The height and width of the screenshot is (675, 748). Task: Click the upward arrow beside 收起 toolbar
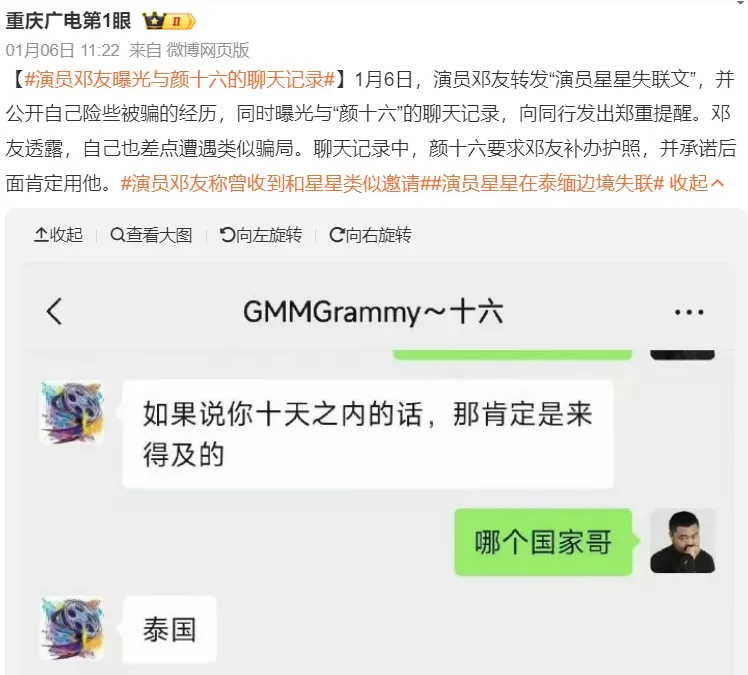41,235
